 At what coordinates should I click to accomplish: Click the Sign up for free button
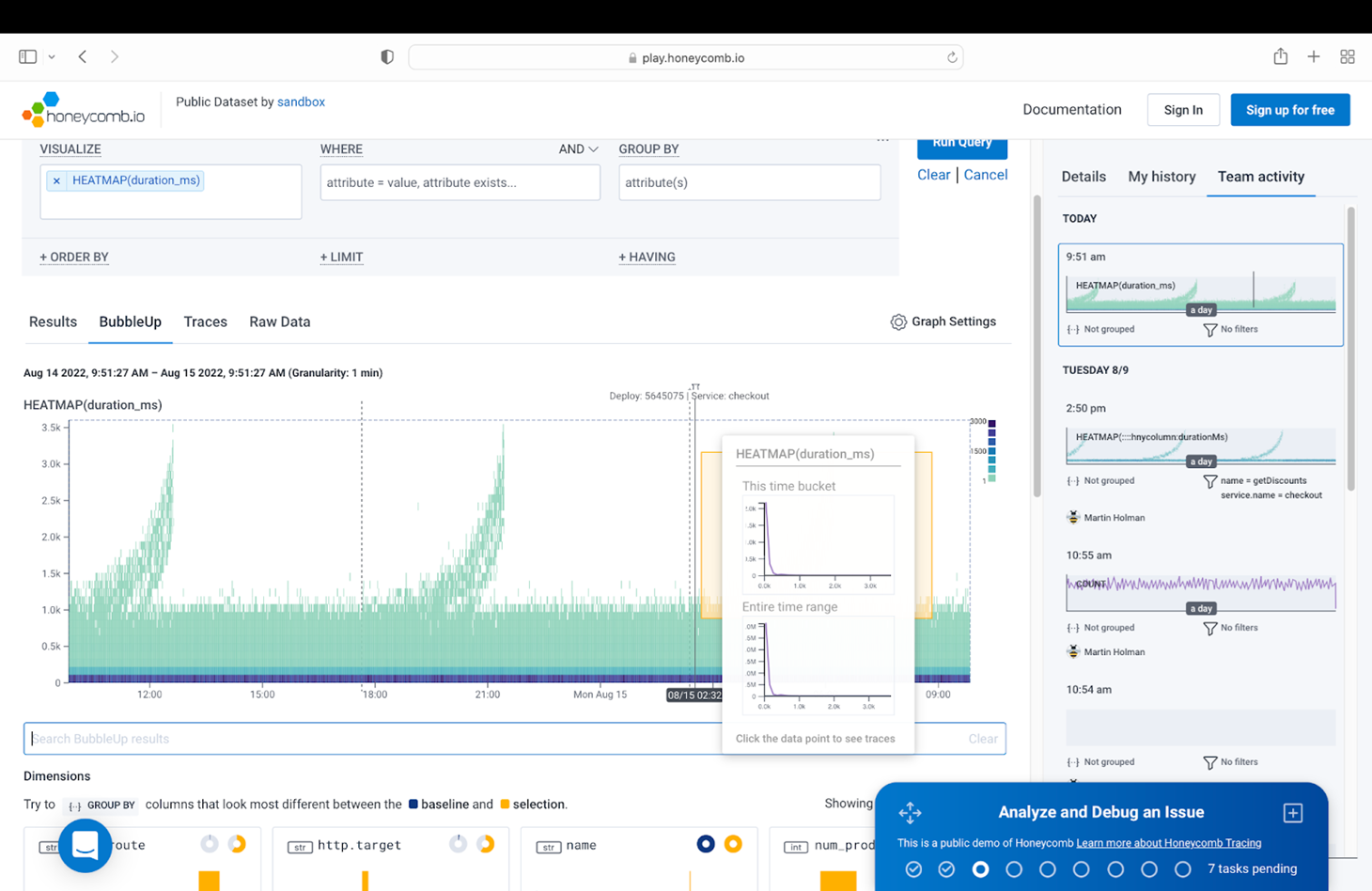(x=1289, y=109)
